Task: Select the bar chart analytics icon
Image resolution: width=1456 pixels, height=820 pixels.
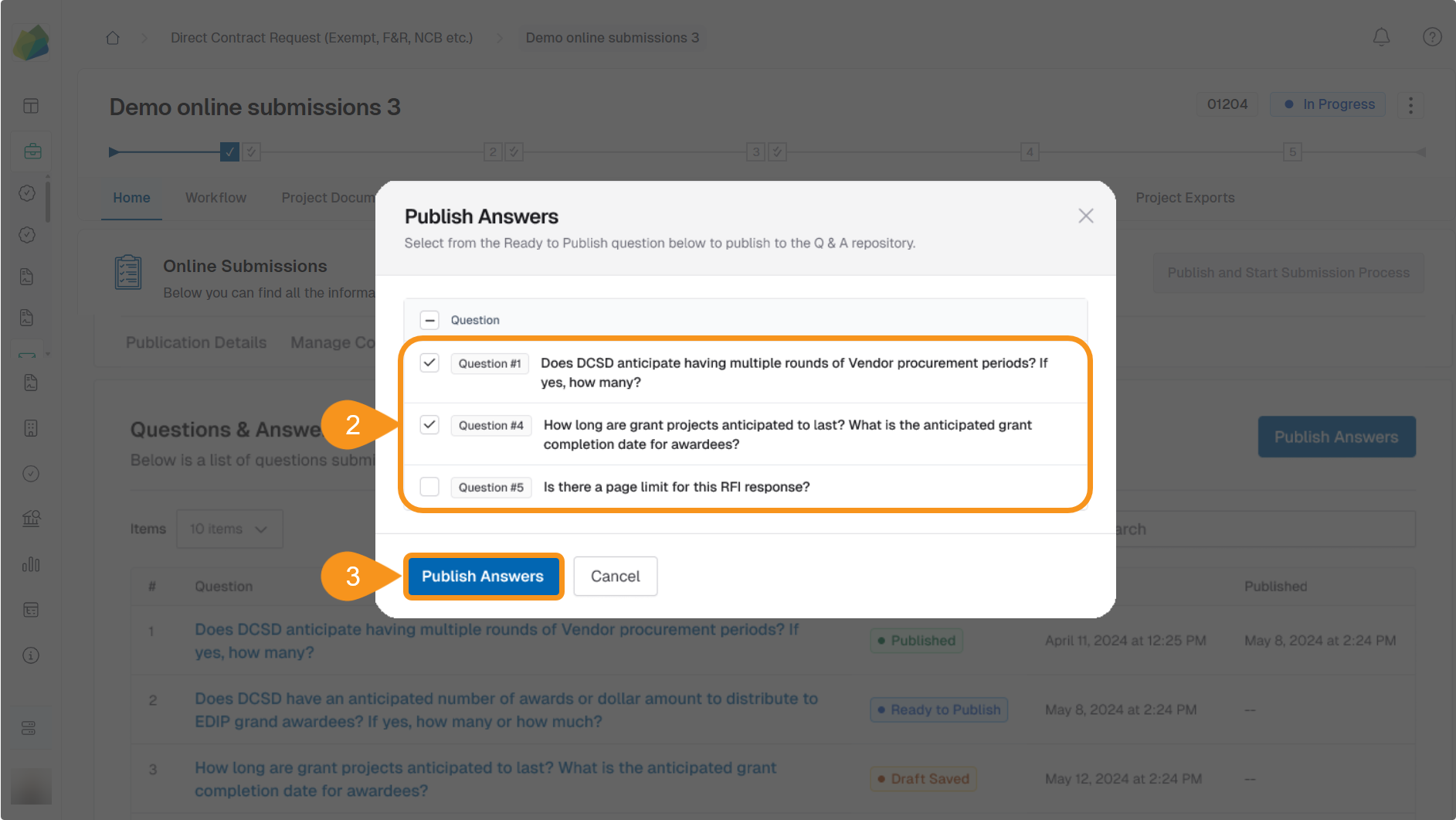Action: tap(31, 564)
